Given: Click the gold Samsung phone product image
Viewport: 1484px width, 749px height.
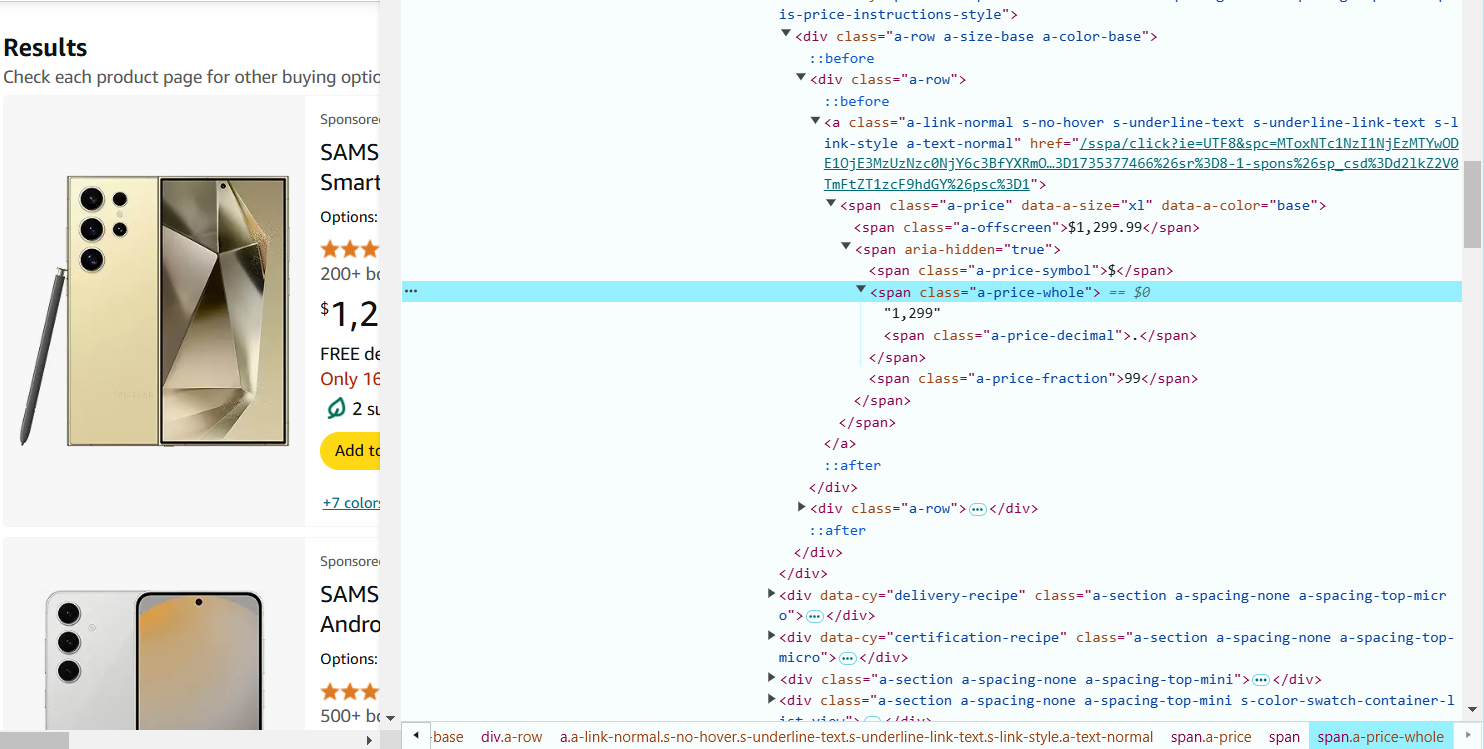Looking at the screenshot, I should pos(155,310).
